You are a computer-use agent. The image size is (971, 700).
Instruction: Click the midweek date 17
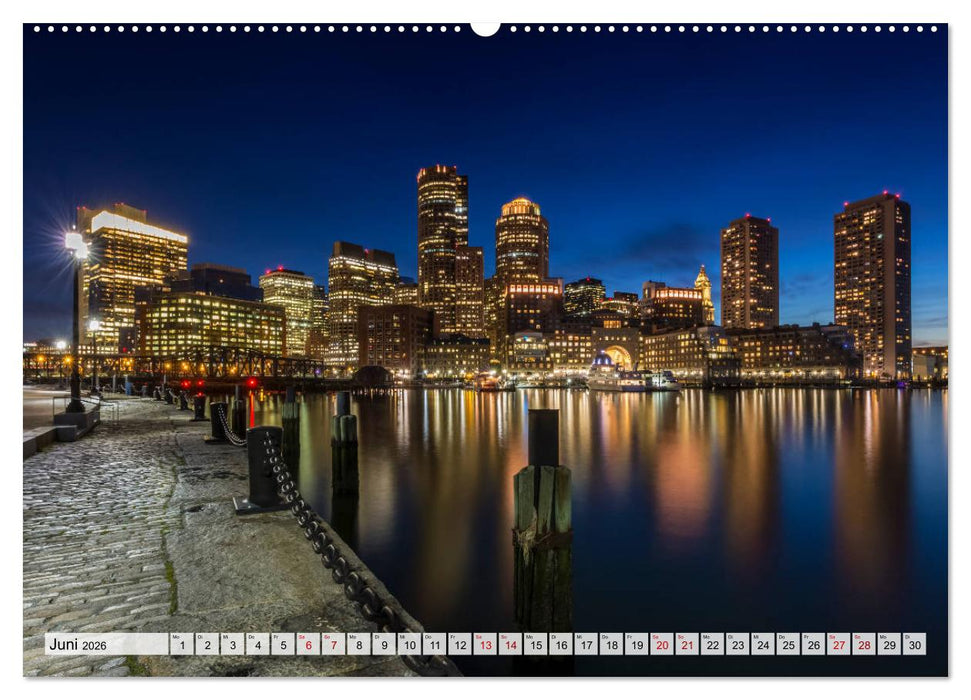click(x=588, y=647)
